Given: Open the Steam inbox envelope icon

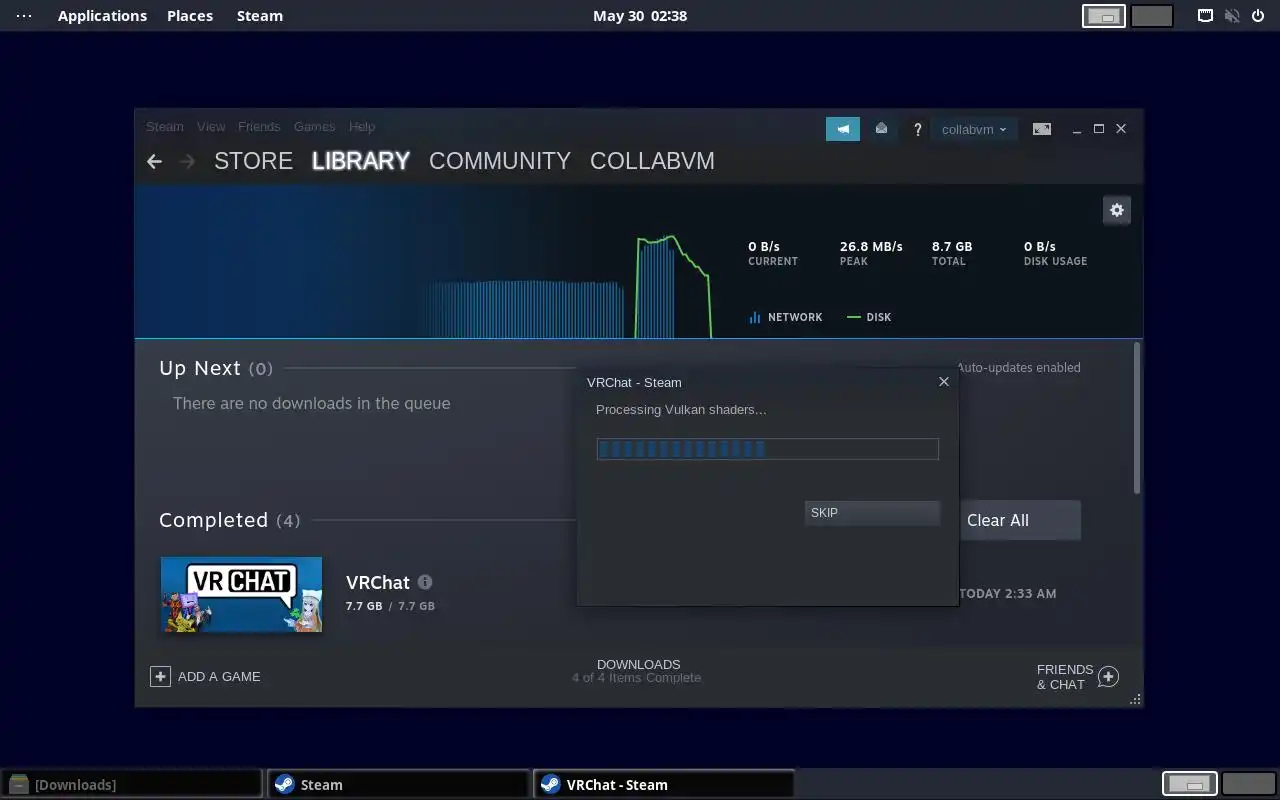Looking at the screenshot, I should 881,129.
